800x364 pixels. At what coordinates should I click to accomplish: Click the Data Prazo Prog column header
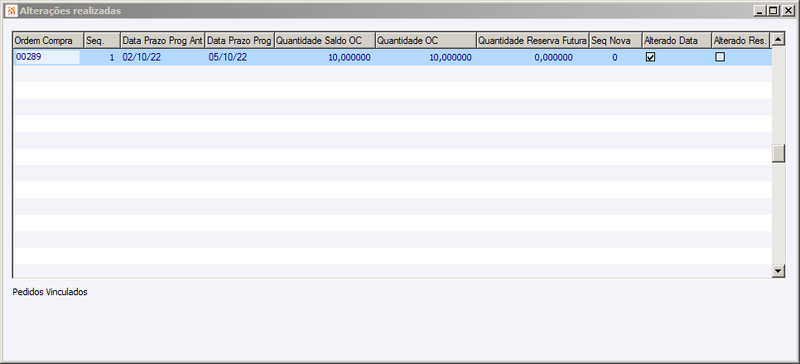click(x=240, y=41)
